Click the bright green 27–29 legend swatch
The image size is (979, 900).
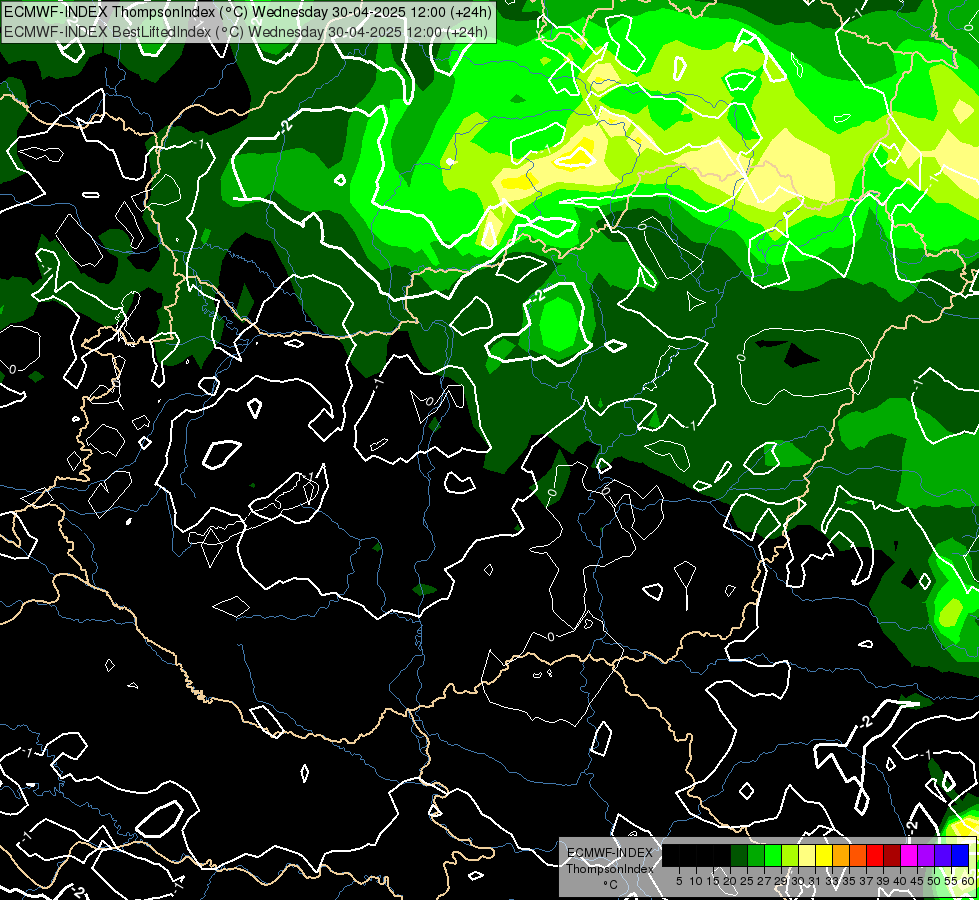(773, 855)
